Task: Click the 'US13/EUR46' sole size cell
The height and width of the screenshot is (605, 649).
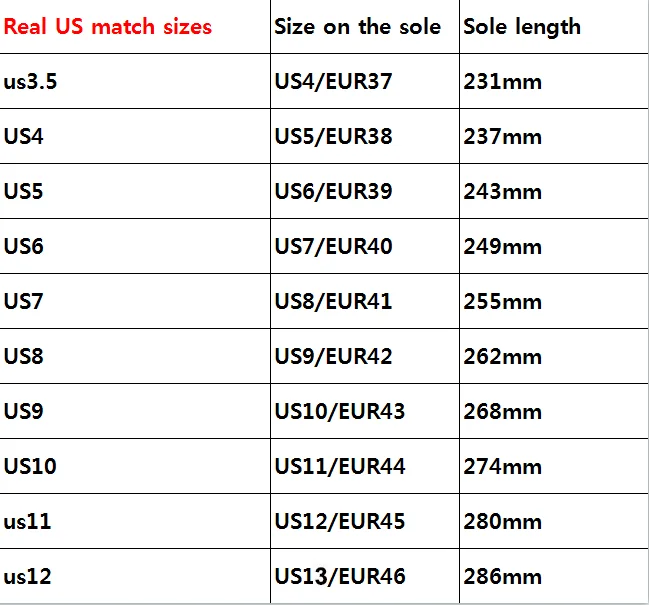Action: (x=339, y=577)
